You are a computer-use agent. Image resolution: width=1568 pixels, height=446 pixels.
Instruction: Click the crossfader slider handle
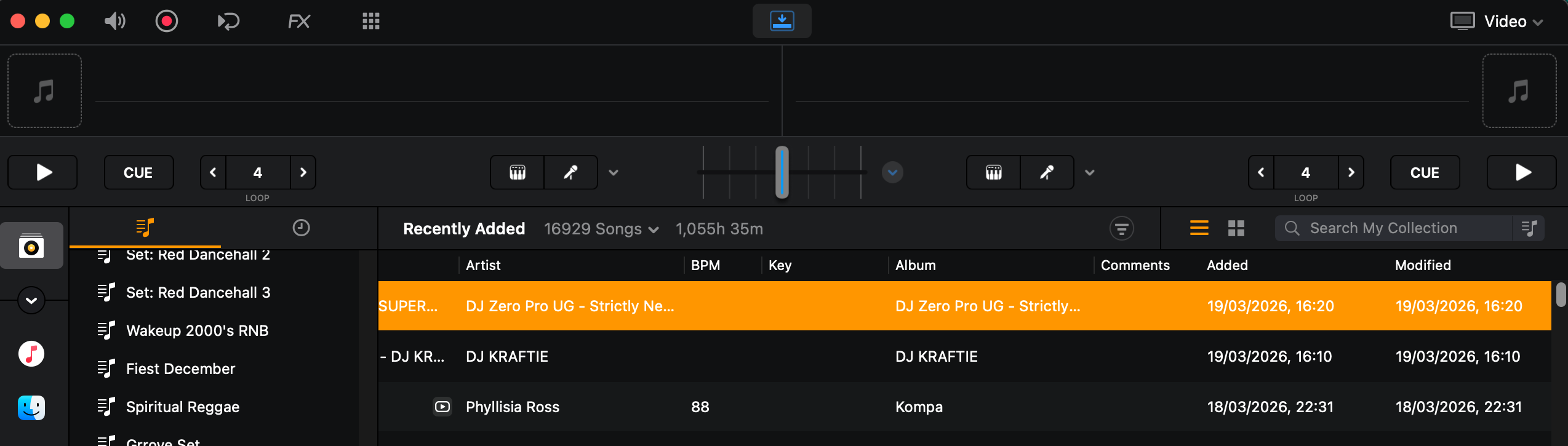pyautogui.click(x=782, y=172)
